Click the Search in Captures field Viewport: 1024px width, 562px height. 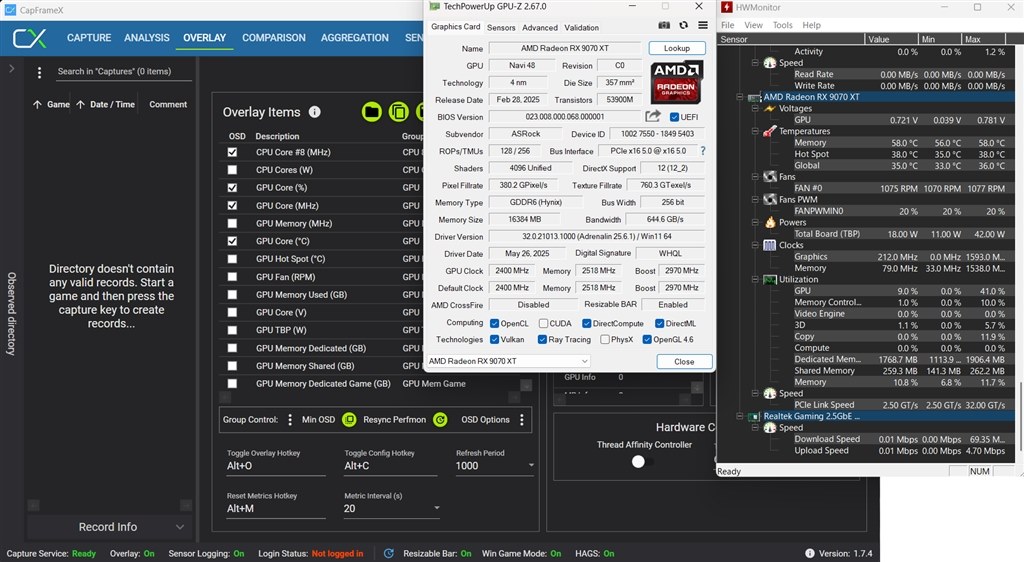click(124, 72)
